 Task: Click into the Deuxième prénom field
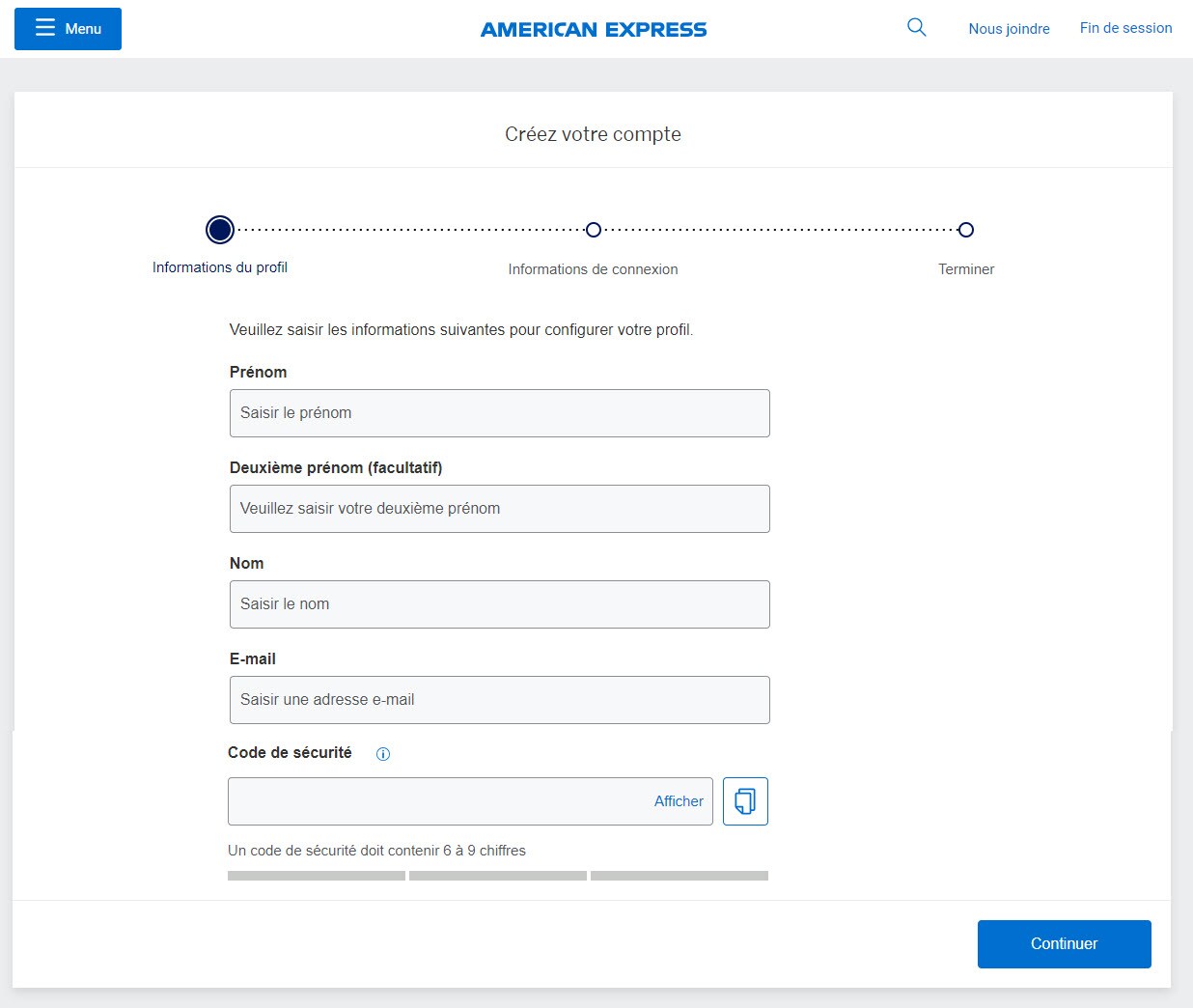(x=499, y=509)
